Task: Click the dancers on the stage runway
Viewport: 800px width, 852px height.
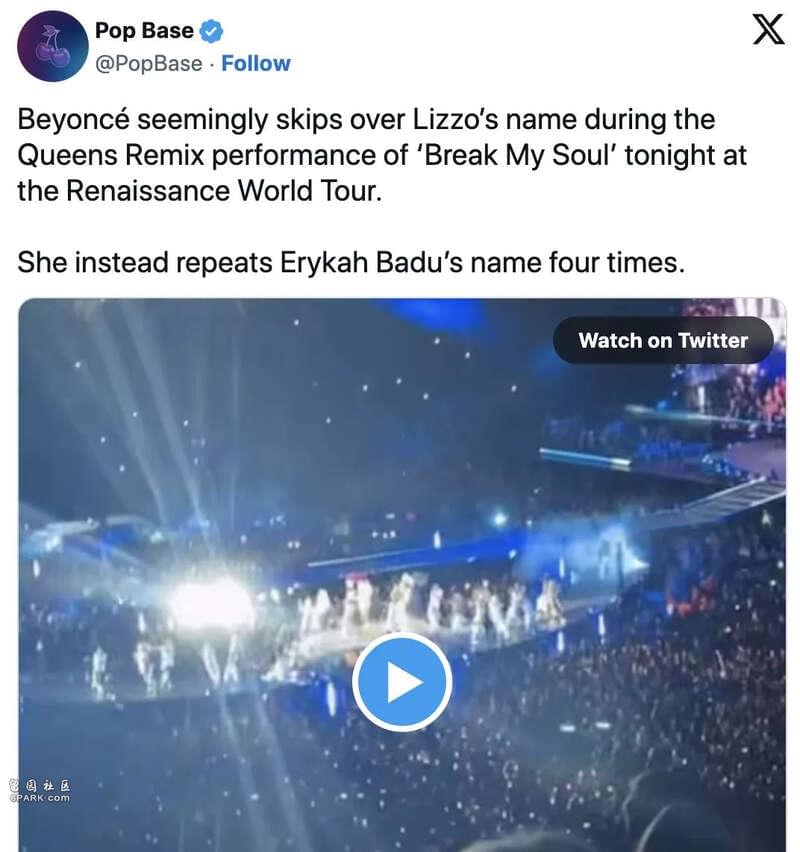Action: point(429,604)
